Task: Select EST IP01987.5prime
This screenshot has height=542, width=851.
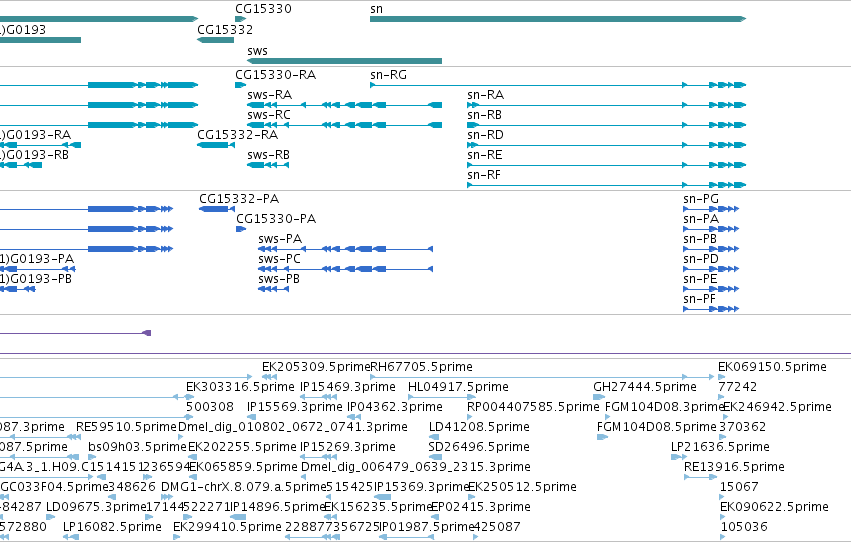Action: coord(407,538)
